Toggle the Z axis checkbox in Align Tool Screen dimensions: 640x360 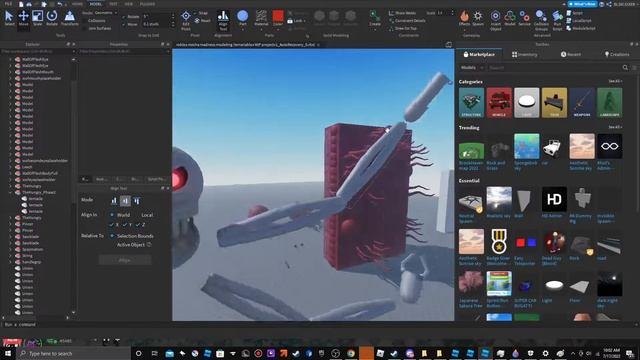coord(138,224)
